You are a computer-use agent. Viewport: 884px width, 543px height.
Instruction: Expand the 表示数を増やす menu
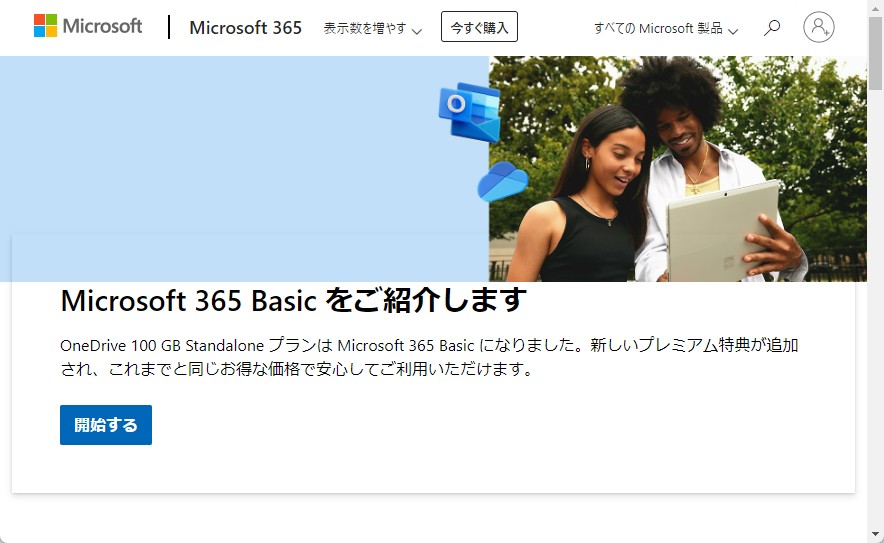(373, 28)
